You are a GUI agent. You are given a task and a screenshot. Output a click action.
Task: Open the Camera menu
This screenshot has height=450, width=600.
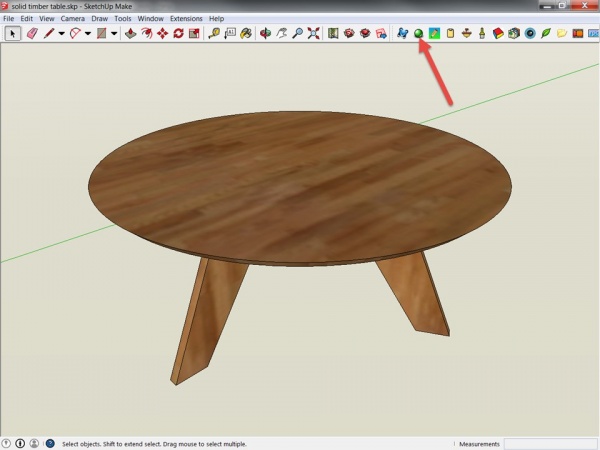[72, 18]
